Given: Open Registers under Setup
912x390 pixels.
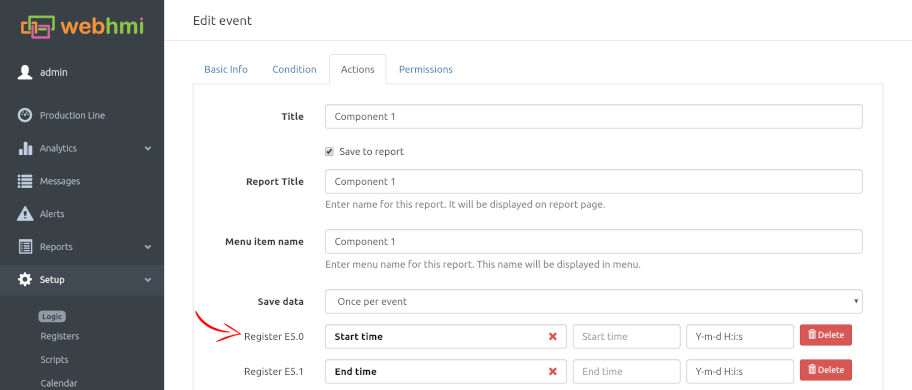Looking at the screenshot, I should click(x=60, y=336).
